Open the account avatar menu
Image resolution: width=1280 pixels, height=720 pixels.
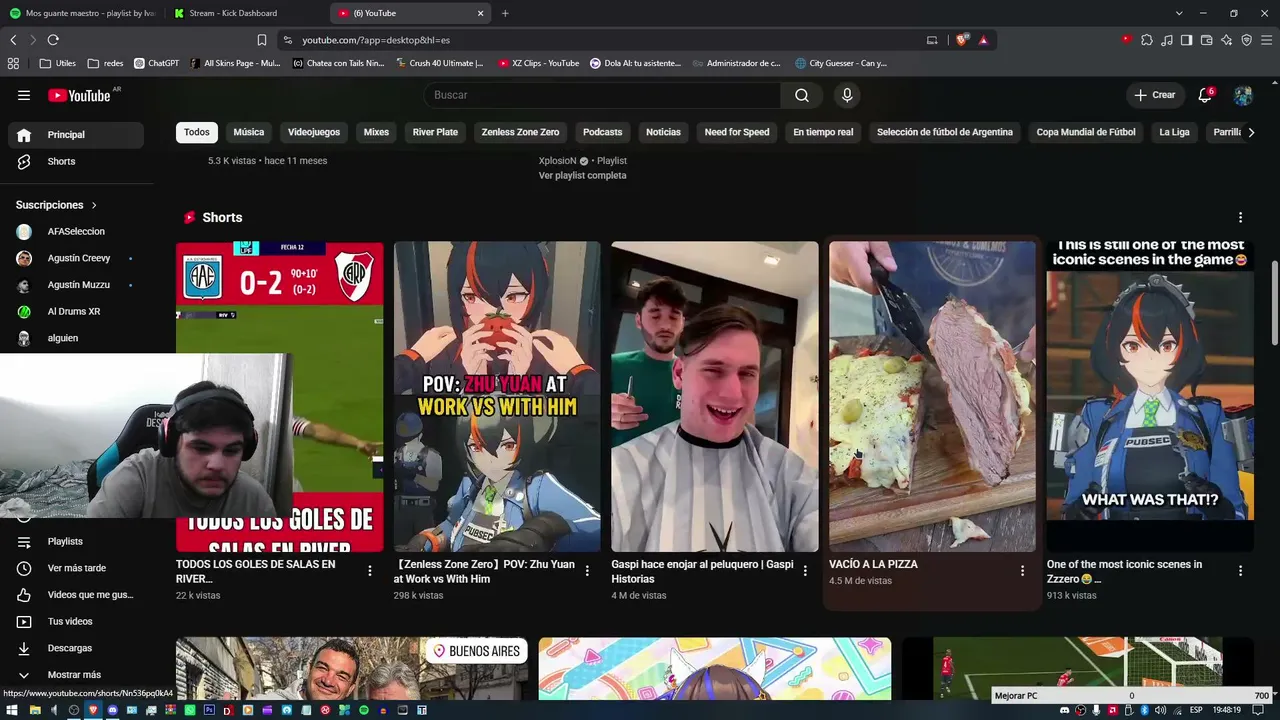1243,95
